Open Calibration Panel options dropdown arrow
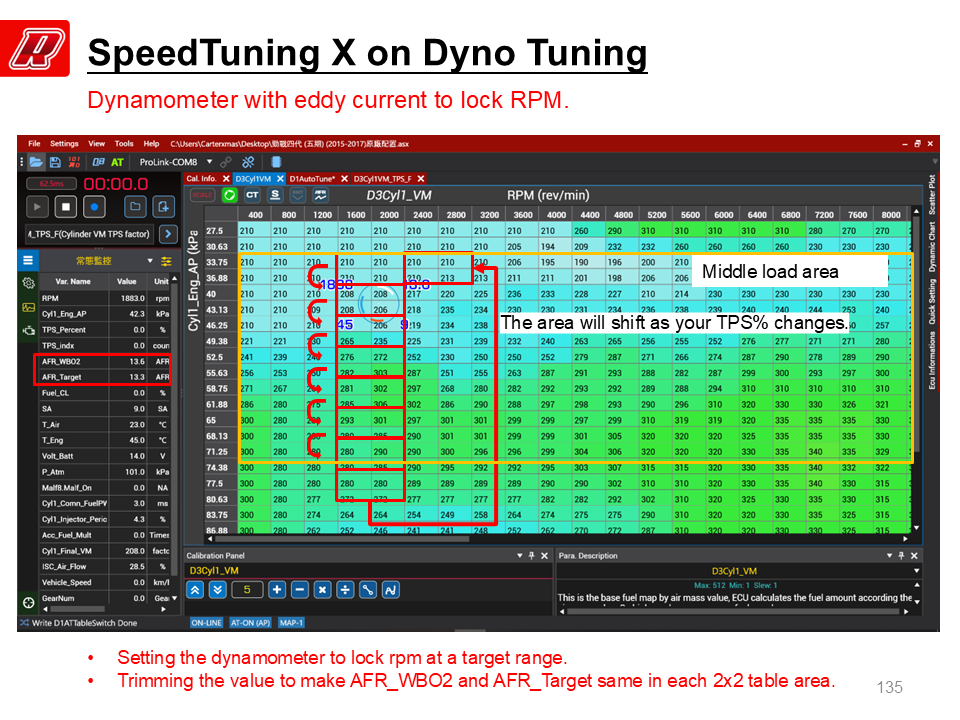This screenshot has width=960, height=720. pos(520,555)
